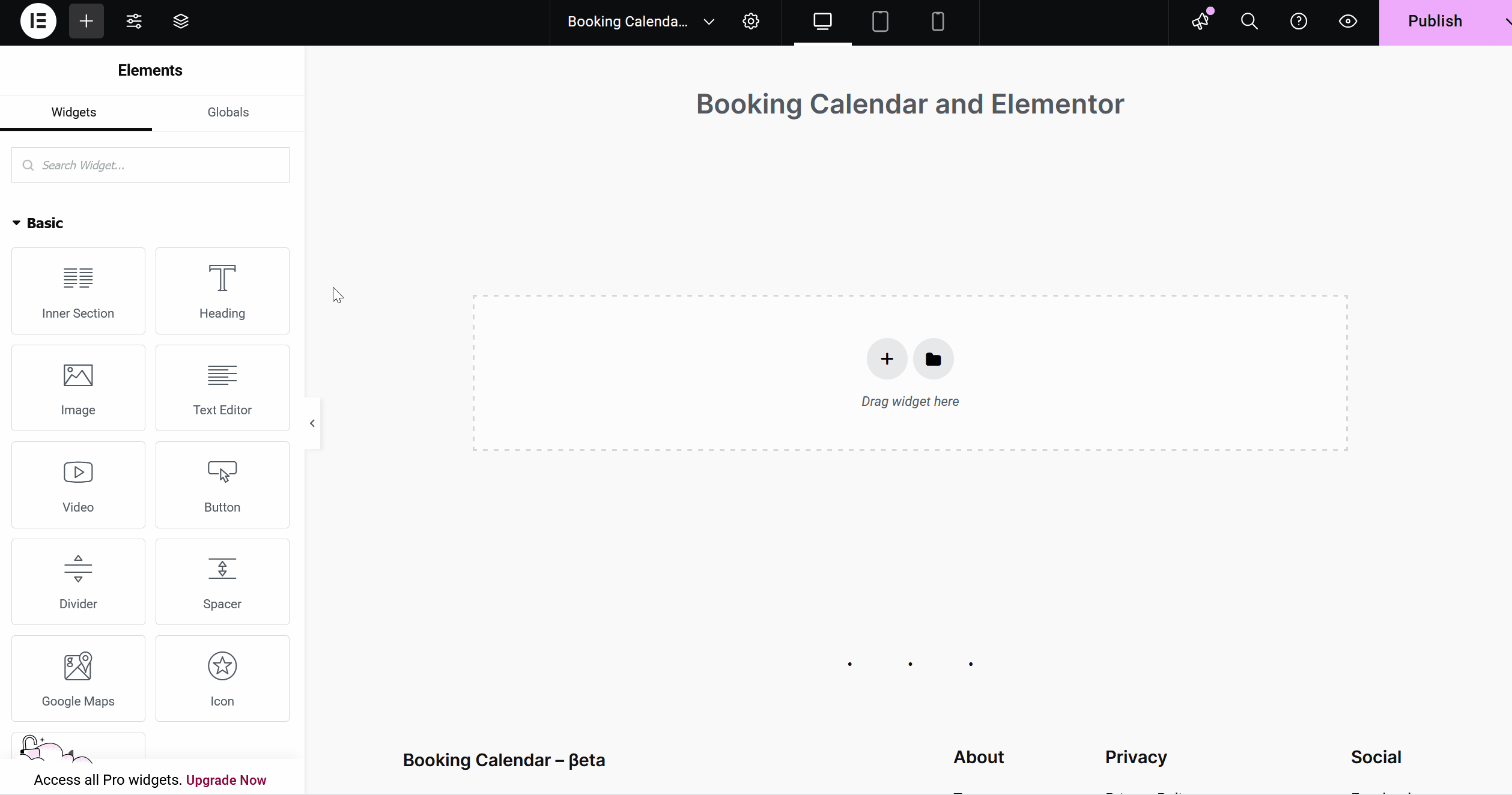Switch to Mobile responsive view
This screenshot has width=1512, height=795.
[938, 22]
